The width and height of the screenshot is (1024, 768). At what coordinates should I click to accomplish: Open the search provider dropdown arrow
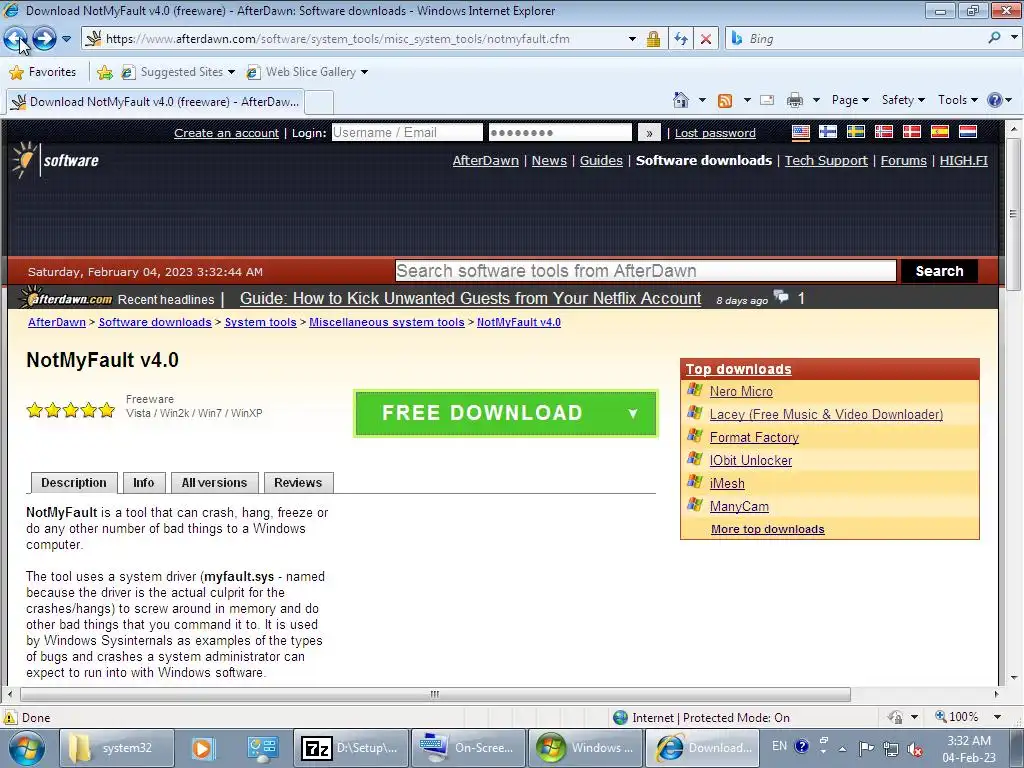[1014, 39]
